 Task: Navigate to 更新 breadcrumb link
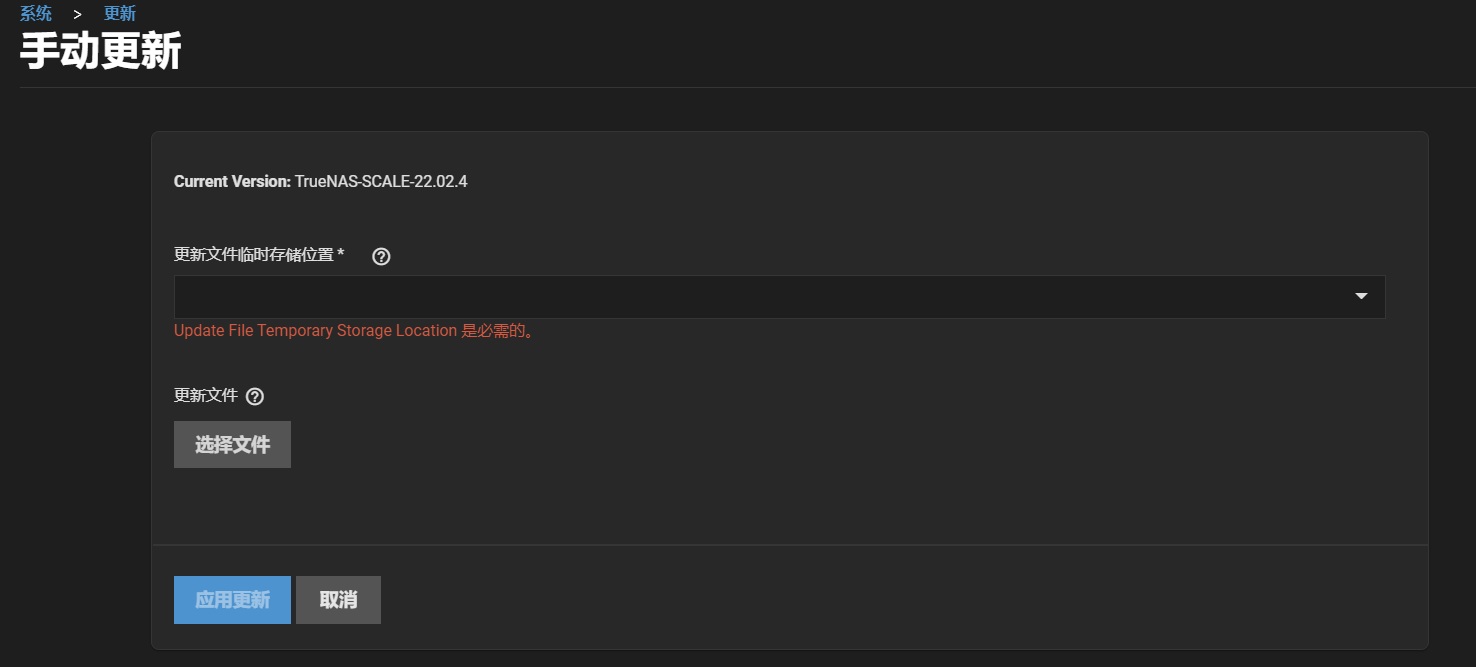(x=120, y=14)
